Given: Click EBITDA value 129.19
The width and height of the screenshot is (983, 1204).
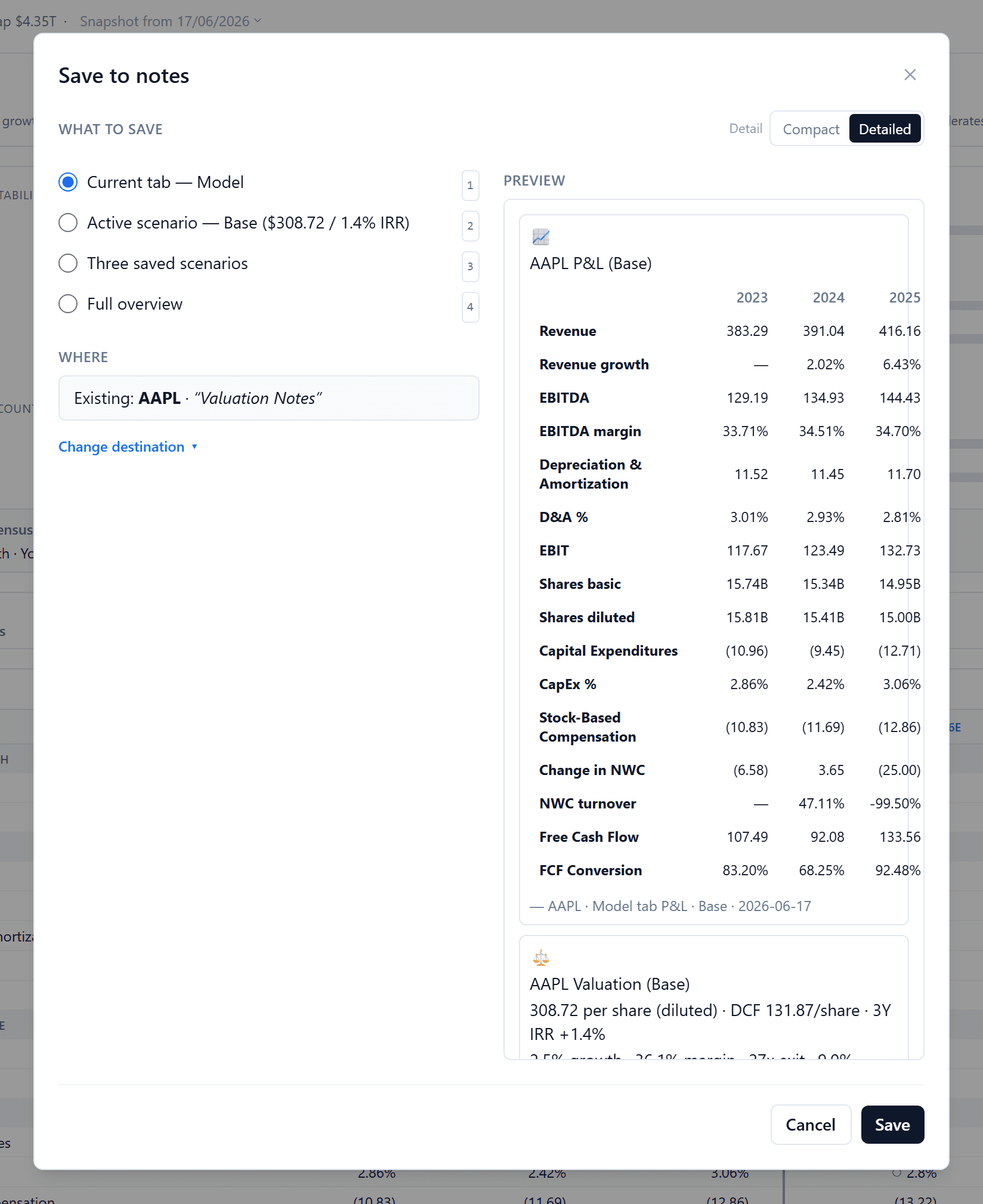Looking at the screenshot, I should [747, 398].
